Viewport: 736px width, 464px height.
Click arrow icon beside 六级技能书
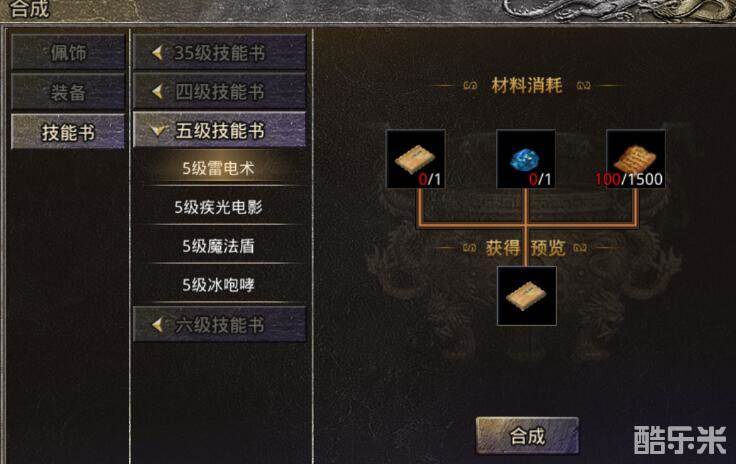[158, 324]
